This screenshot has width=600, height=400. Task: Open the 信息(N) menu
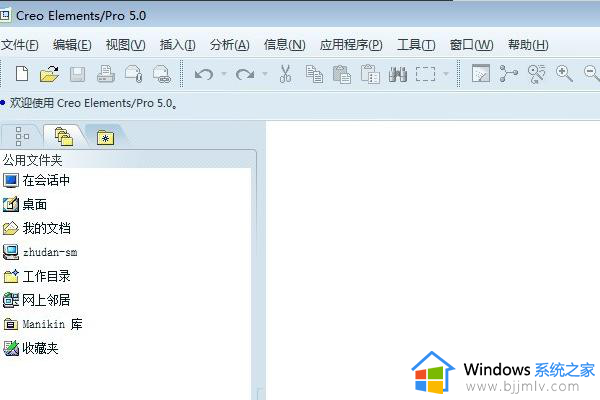click(x=284, y=45)
